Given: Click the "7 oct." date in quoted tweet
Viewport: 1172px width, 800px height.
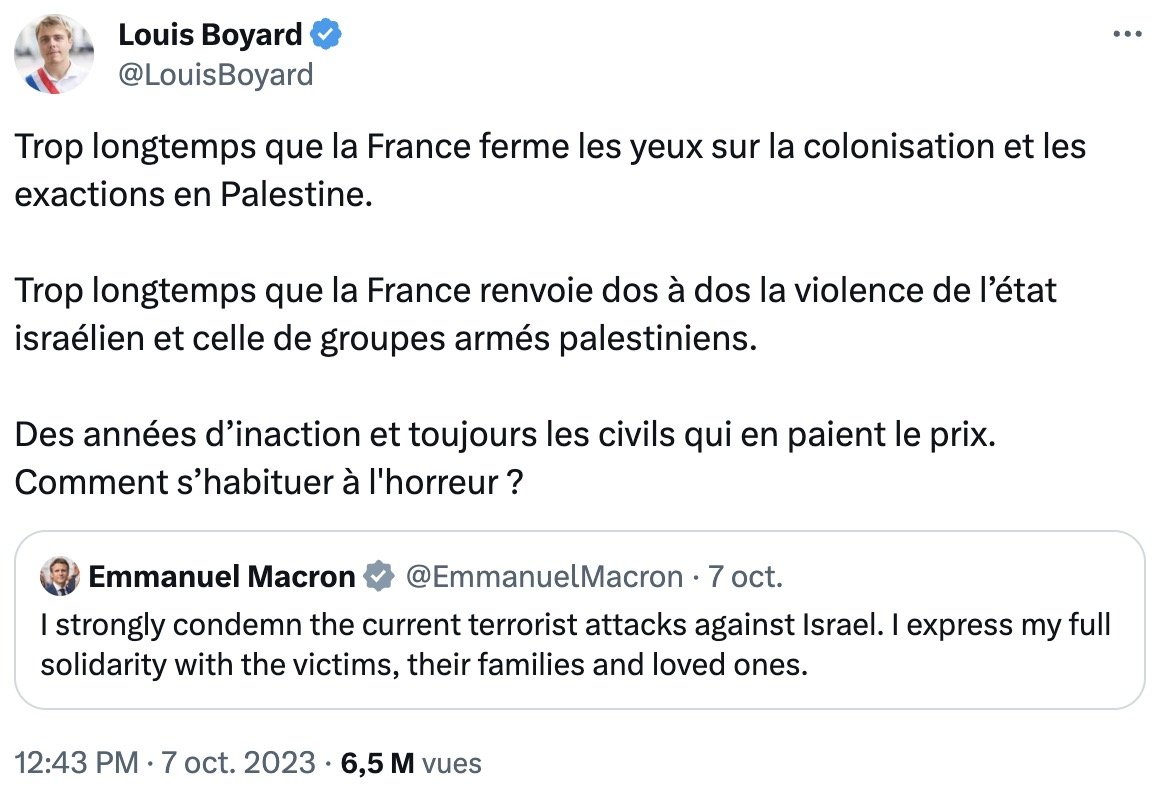Looking at the screenshot, I should 745,577.
